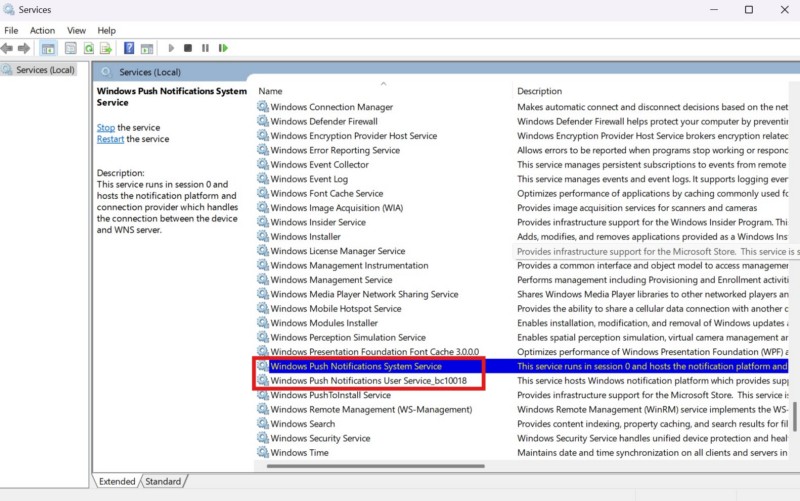Image resolution: width=800 pixels, height=501 pixels.
Task: Sort services by the Name column header
Action: (x=380, y=91)
